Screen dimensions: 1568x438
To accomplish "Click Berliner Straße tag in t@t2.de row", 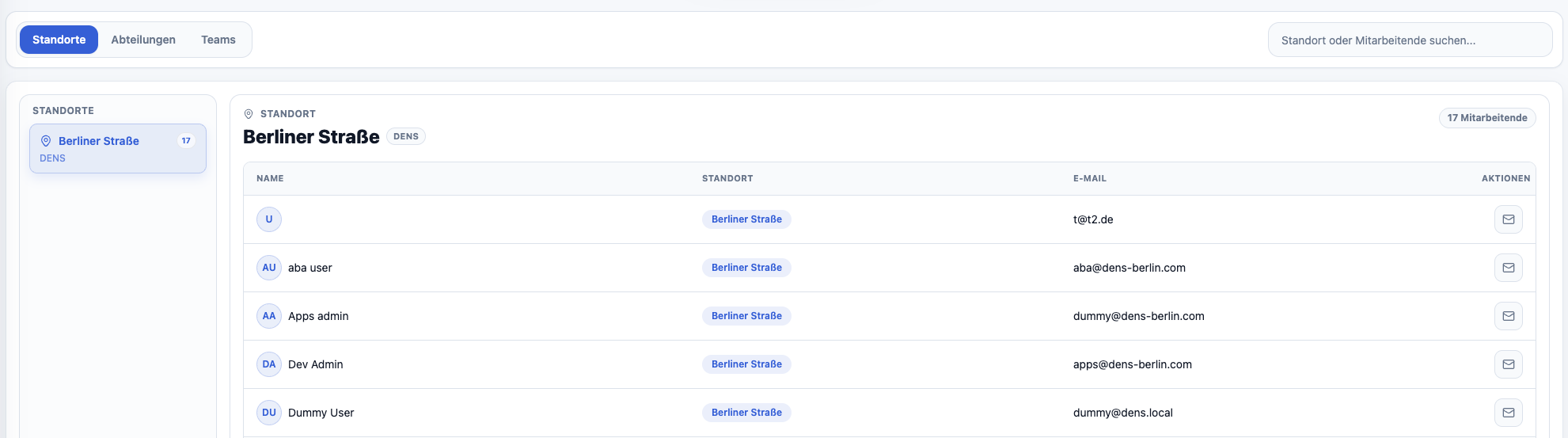I will pos(746,219).
